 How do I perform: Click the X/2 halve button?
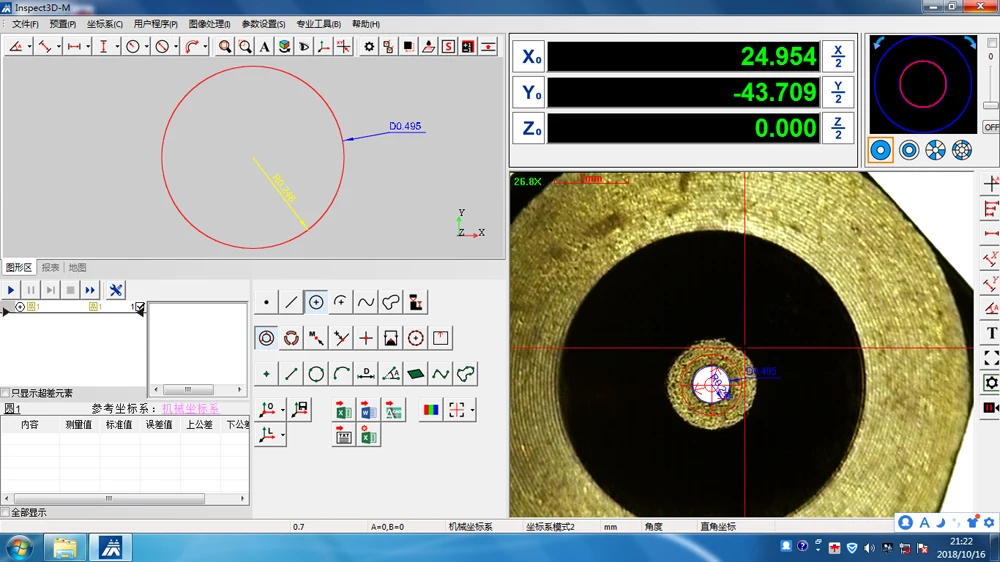[x=838, y=56]
